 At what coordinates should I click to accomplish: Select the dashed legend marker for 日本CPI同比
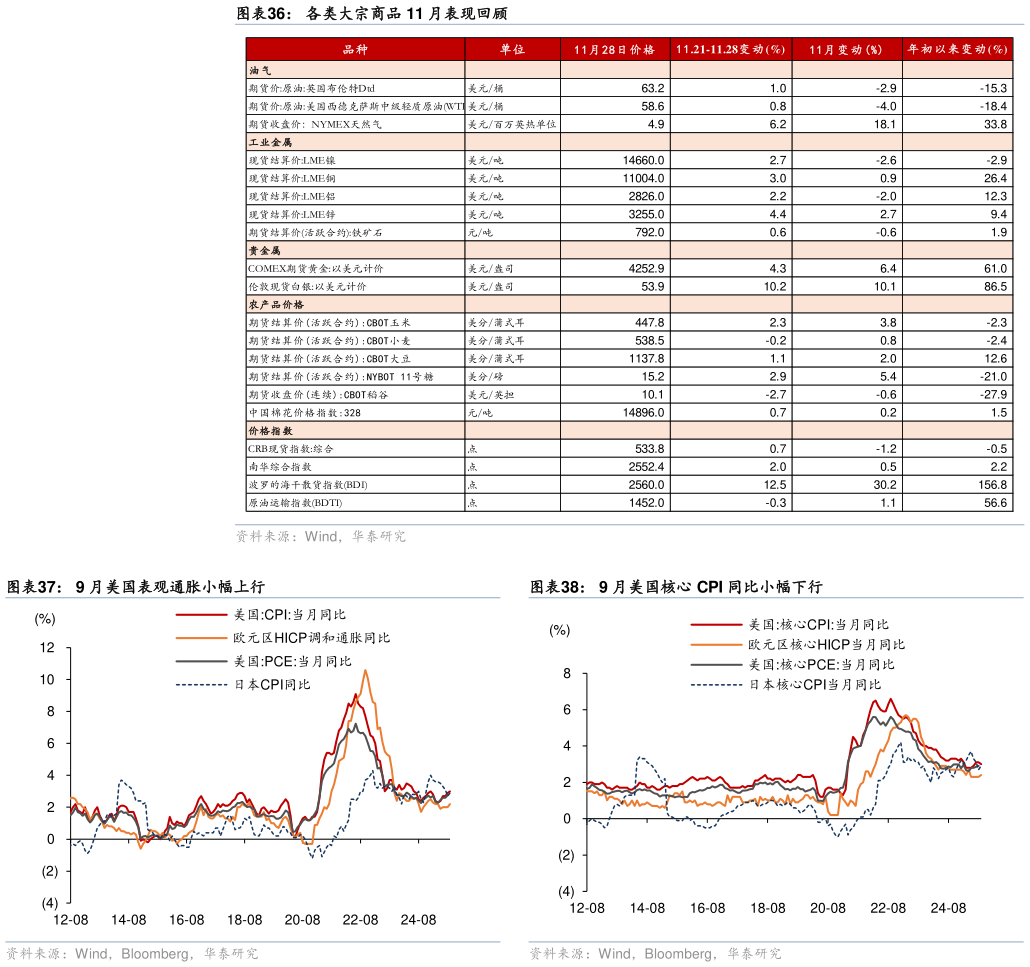click(x=202, y=685)
